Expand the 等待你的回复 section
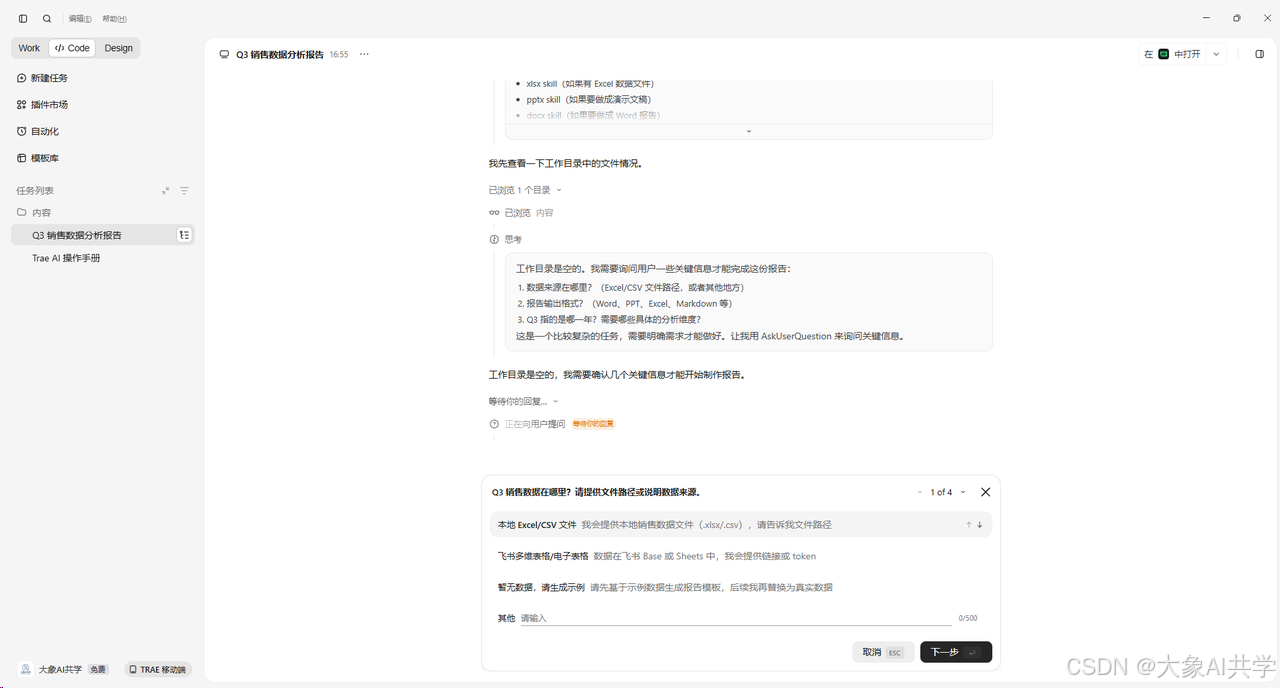 (x=523, y=401)
